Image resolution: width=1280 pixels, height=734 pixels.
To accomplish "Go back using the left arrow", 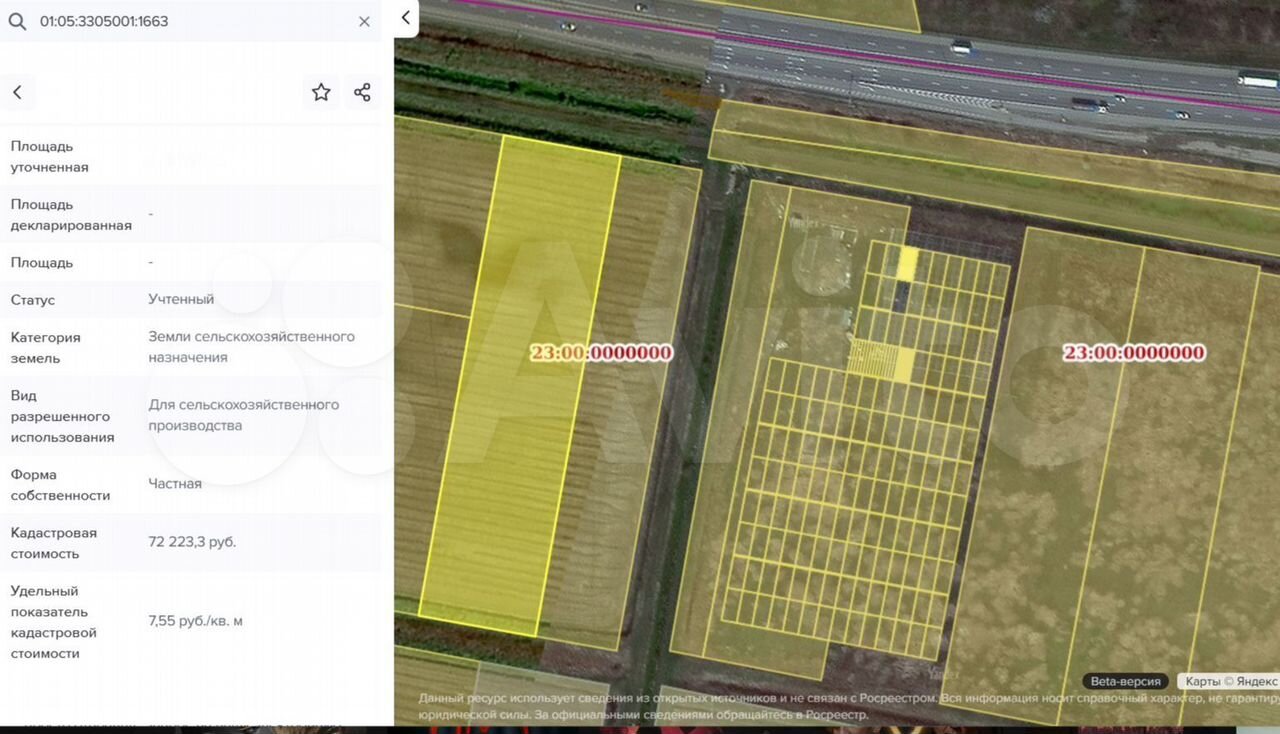I will [17, 92].
